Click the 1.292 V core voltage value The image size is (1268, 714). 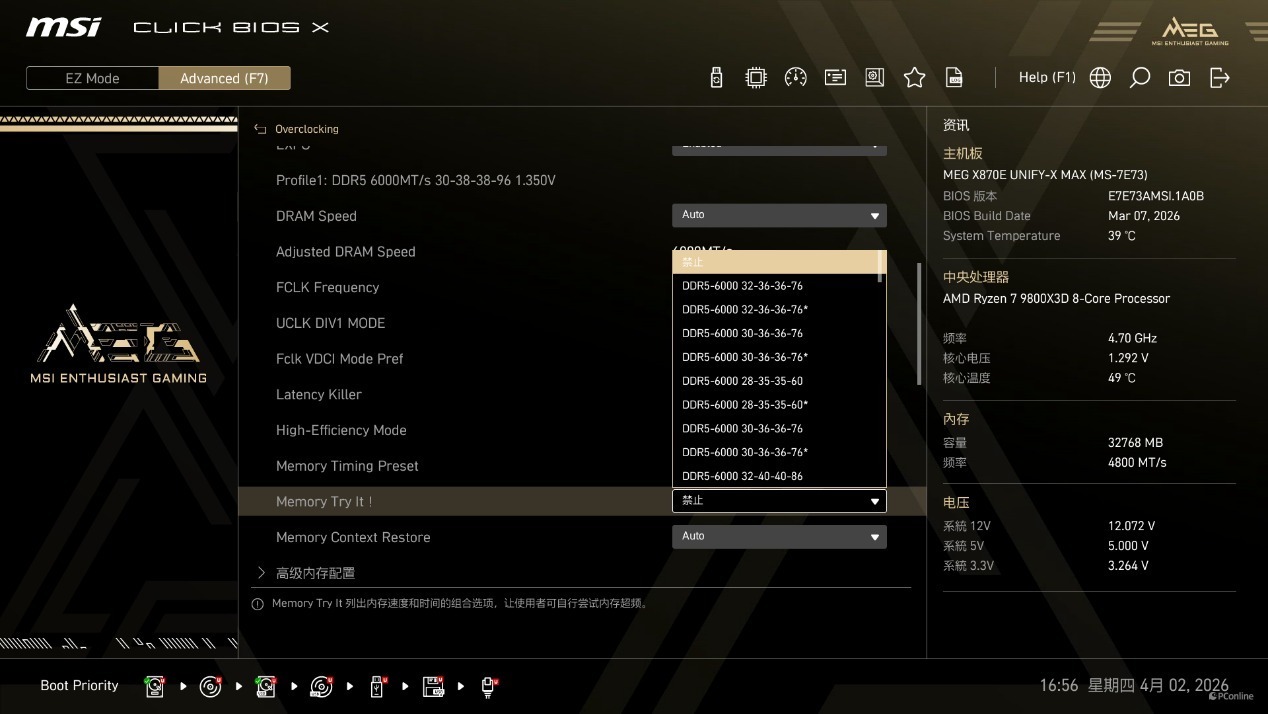click(1128, 358)
